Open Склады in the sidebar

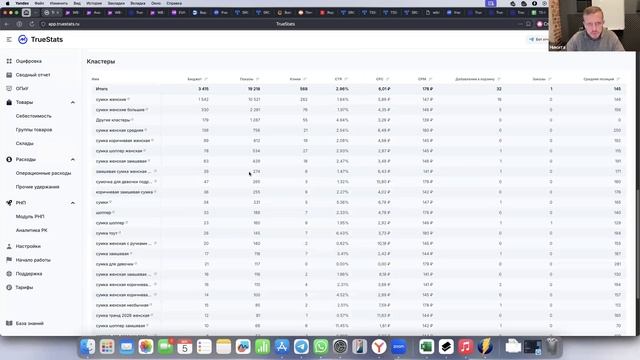tap(24, 143)
